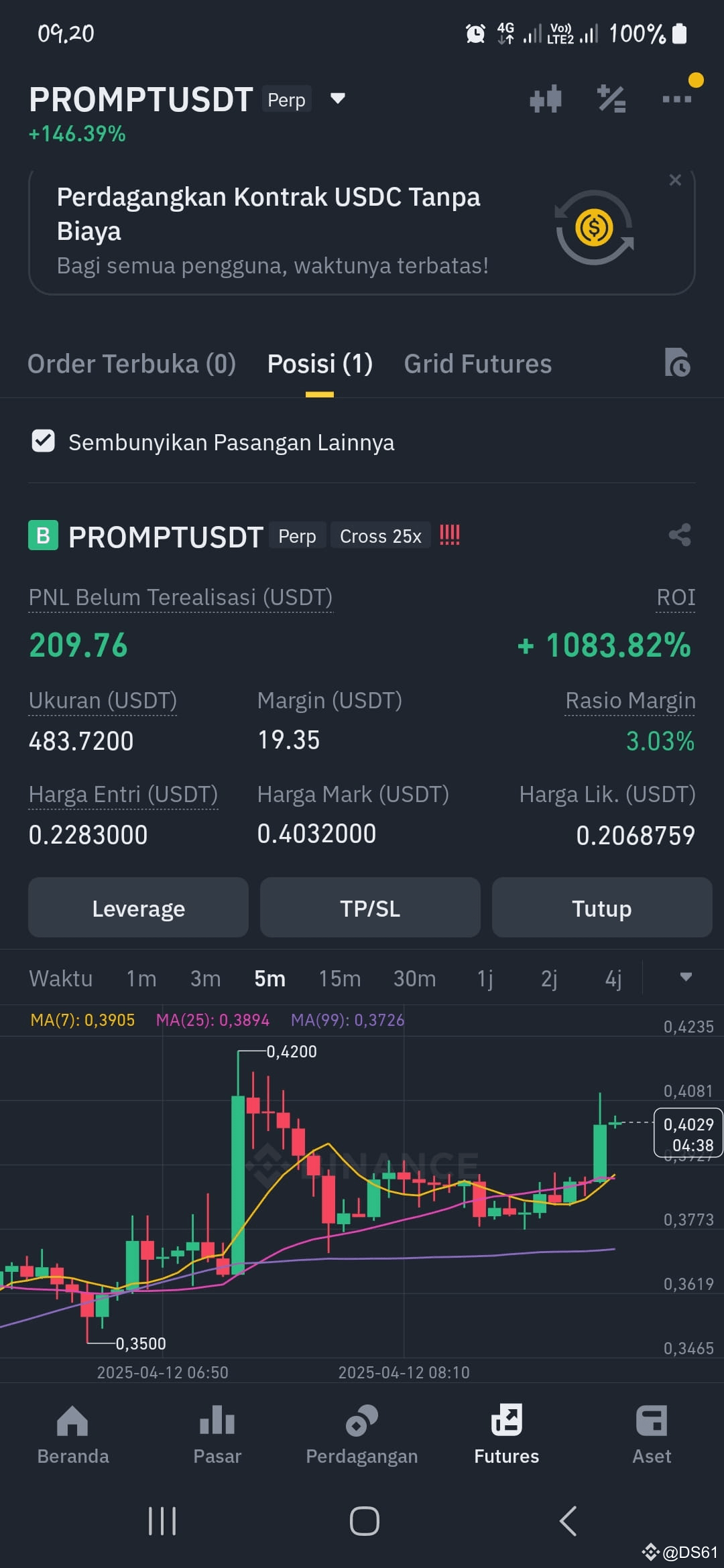Tap the Ukuran (USDT) label
The image size is (724, 1568).
tap(103, 700)
